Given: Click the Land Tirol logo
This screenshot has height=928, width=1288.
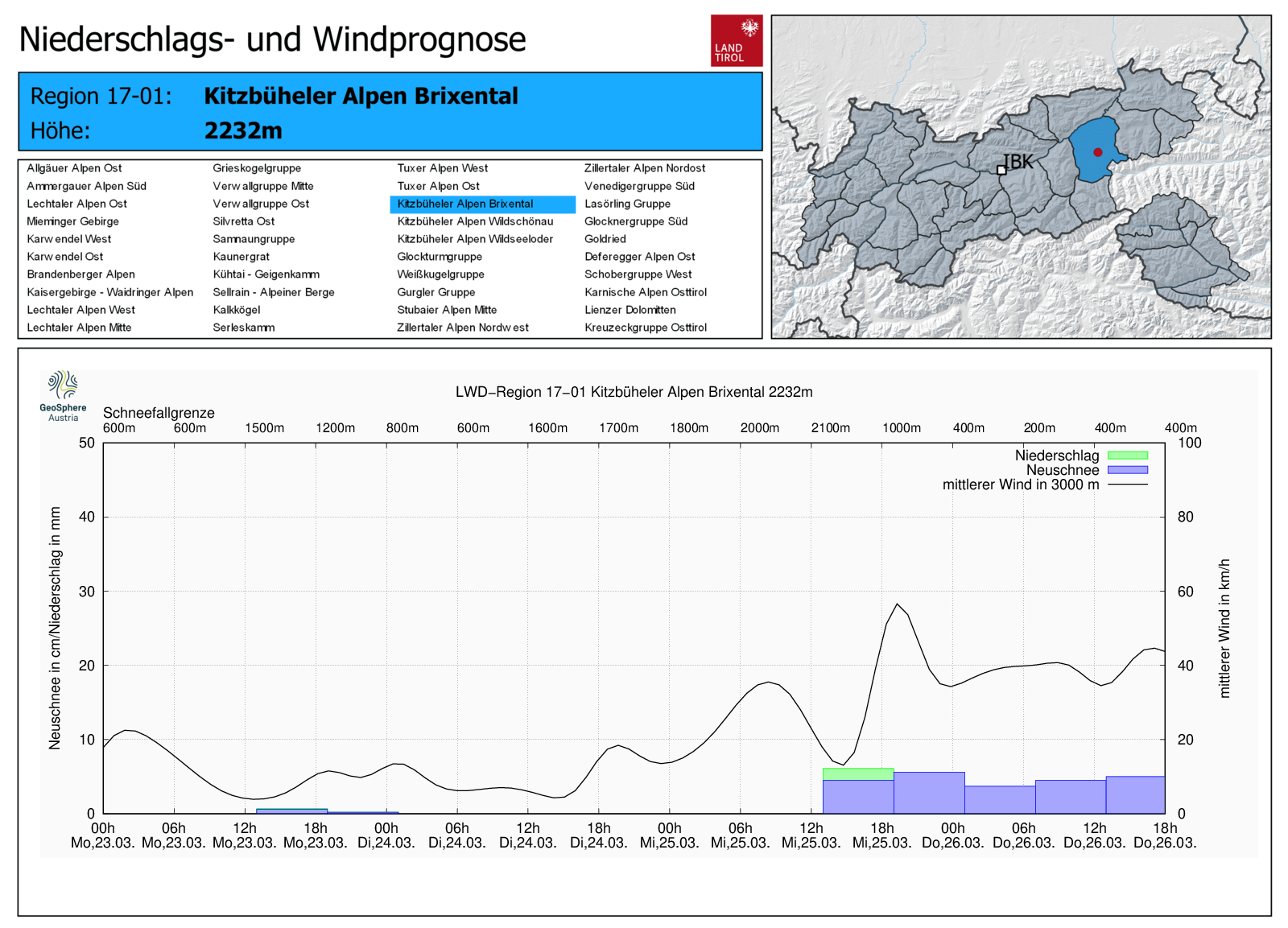Looking at the screenshot, I should (736, 40).
